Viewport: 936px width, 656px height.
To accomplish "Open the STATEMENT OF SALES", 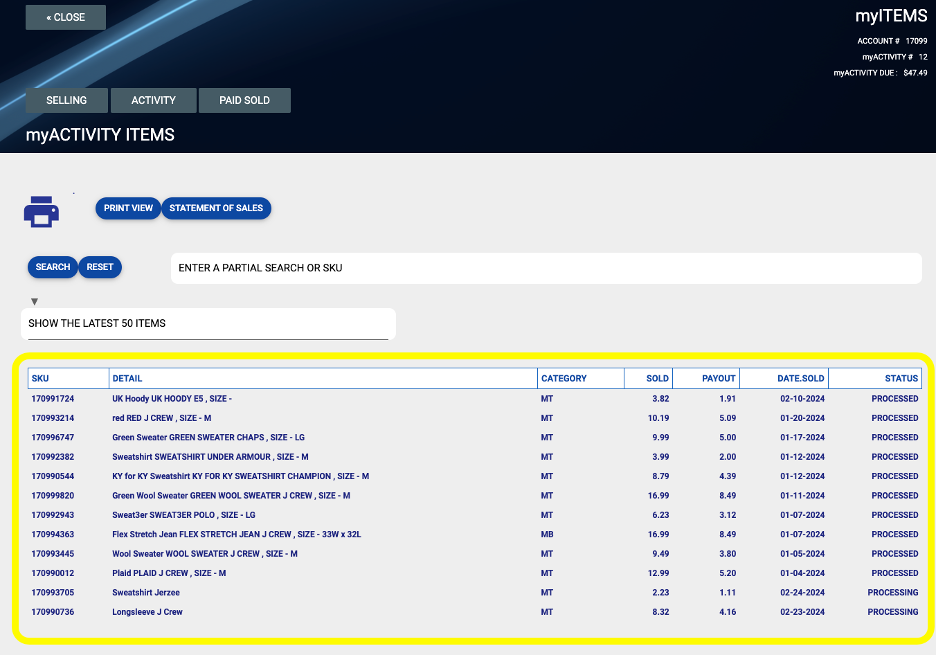I will (216, 208).
